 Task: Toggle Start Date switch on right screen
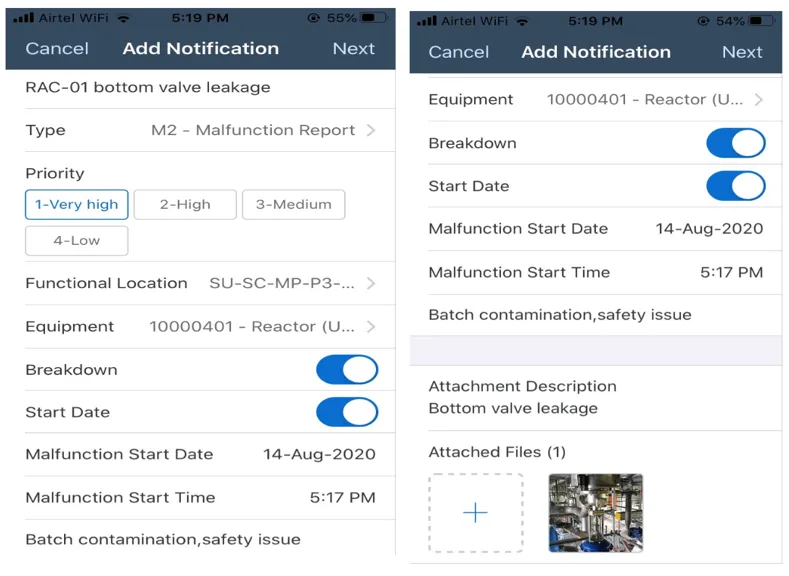736,186
